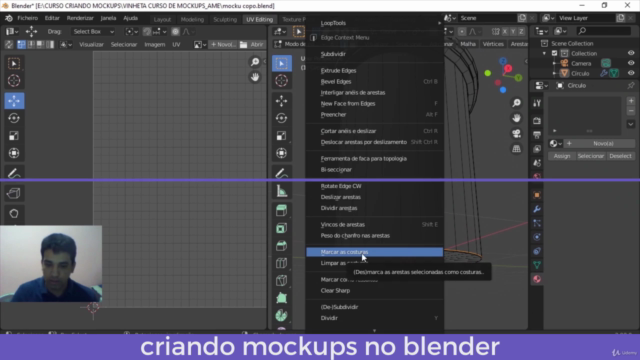Select the Knife tool
This screenshot has height=360, width=640.
tap(282, 281)
